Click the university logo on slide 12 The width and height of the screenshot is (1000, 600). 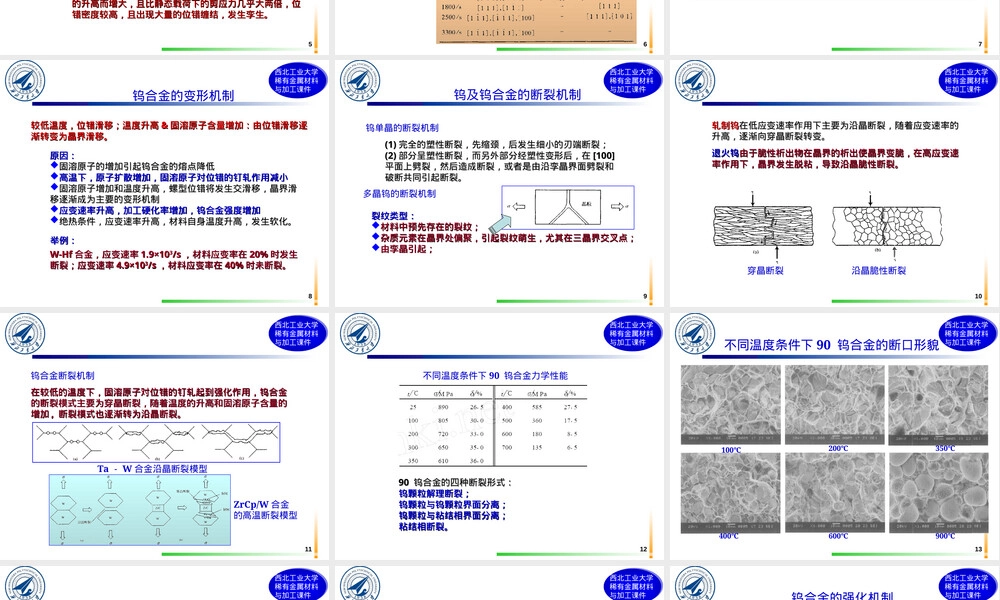(x=360, y=334)
